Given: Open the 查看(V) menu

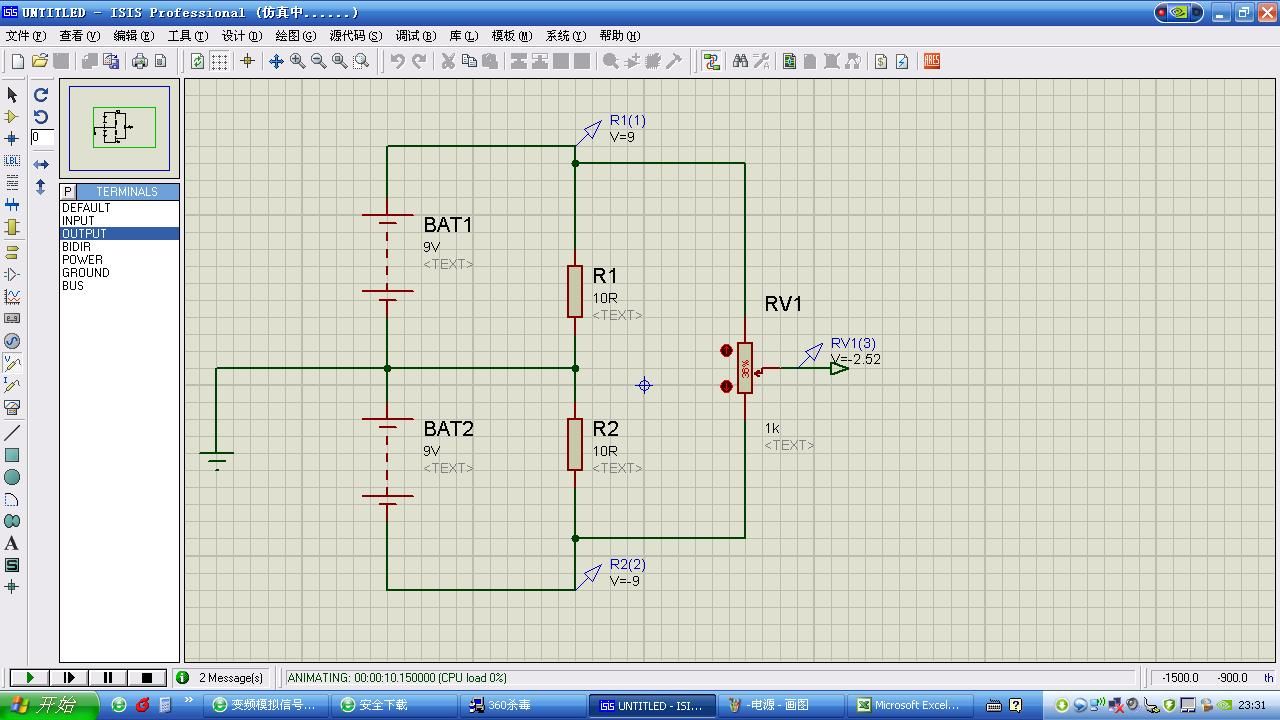Looking at the screenshot, I should (80, 35).
